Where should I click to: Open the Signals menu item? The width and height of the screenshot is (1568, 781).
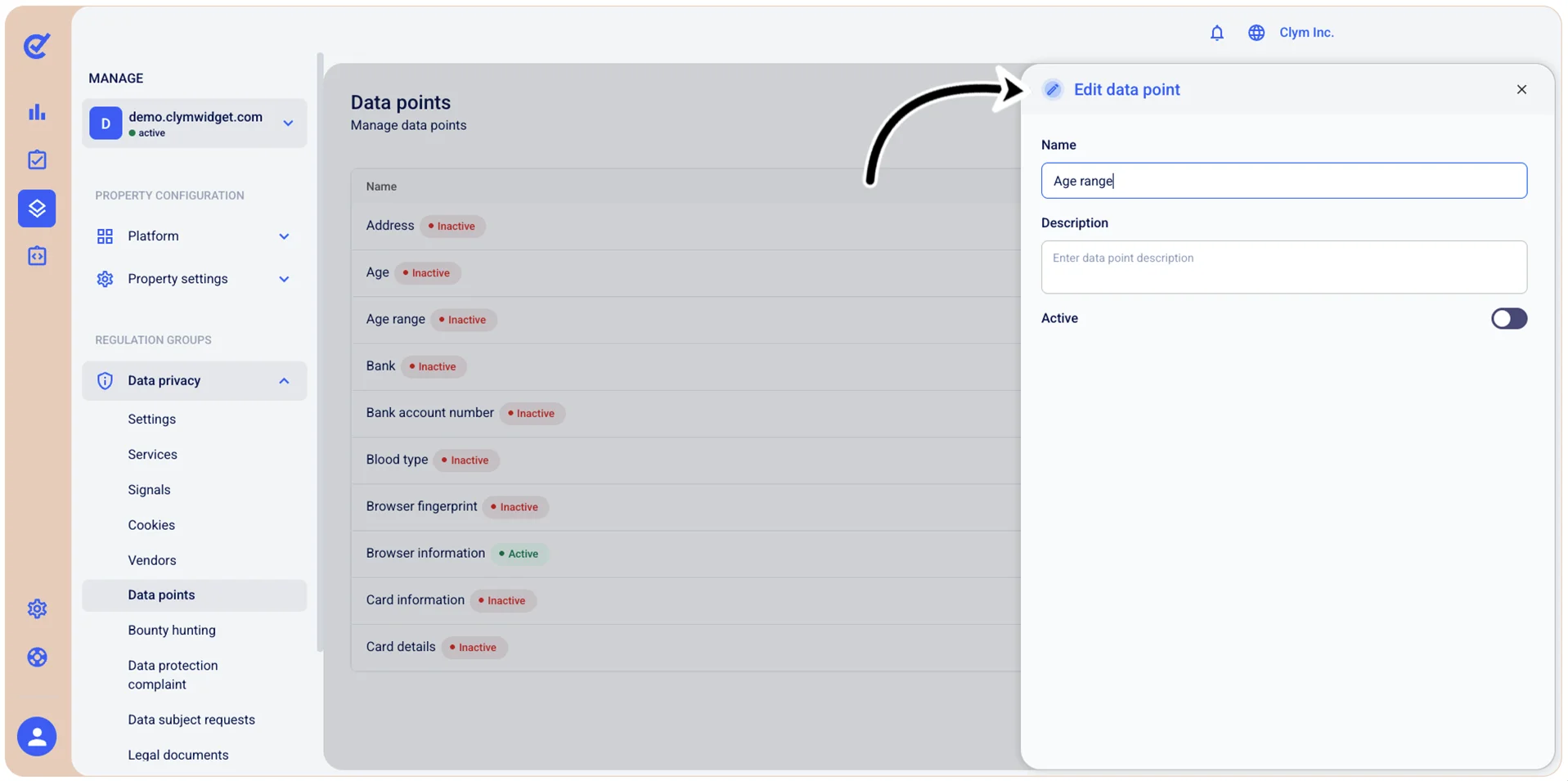point(149,489)
